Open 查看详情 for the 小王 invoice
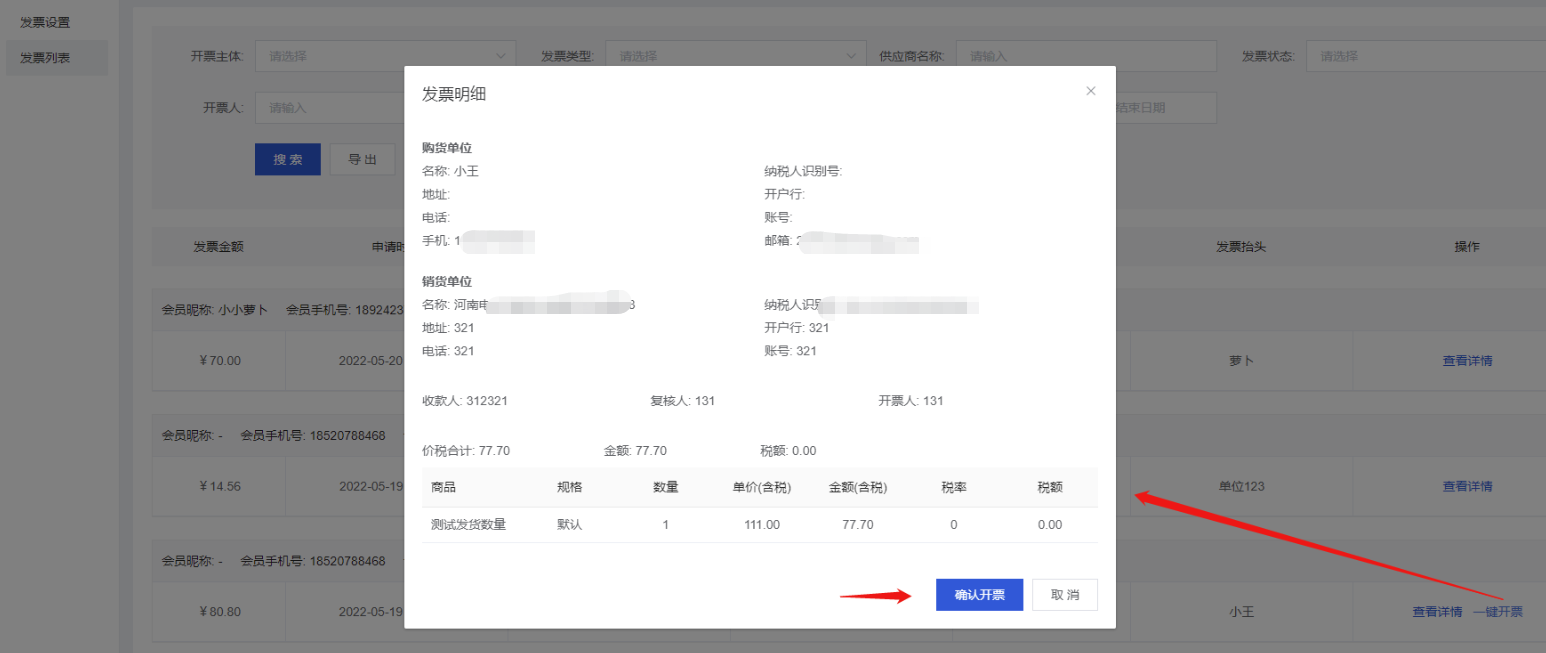 tap(1437, 612)
